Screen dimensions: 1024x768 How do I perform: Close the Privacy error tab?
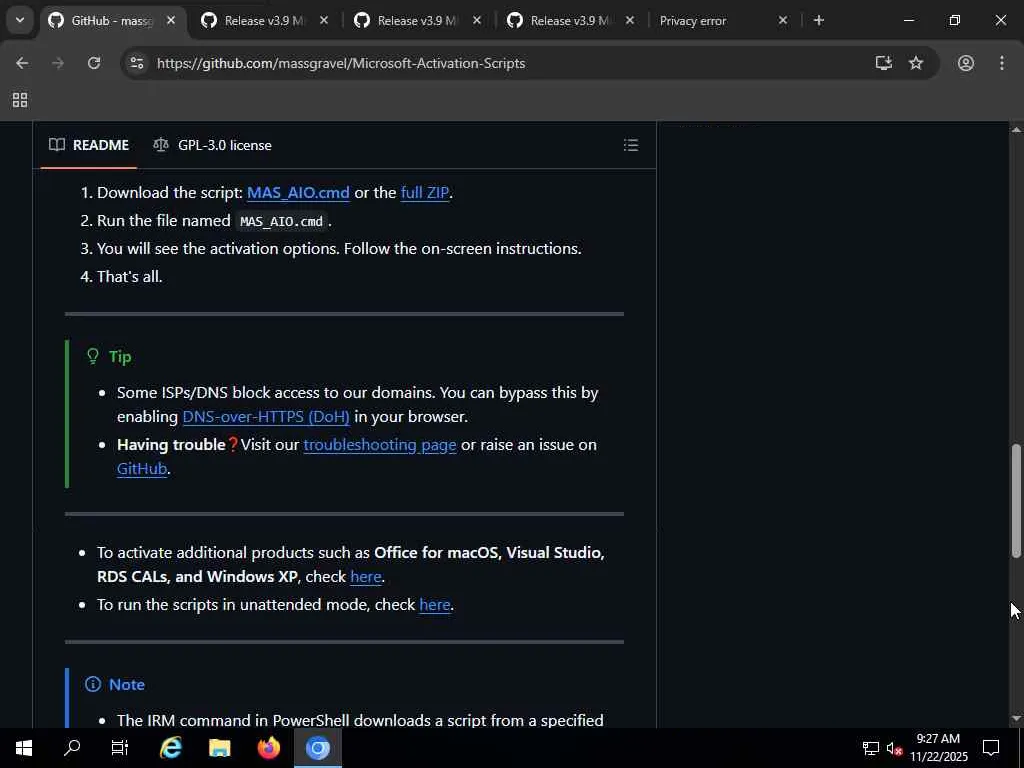click(x=783, y=21)
